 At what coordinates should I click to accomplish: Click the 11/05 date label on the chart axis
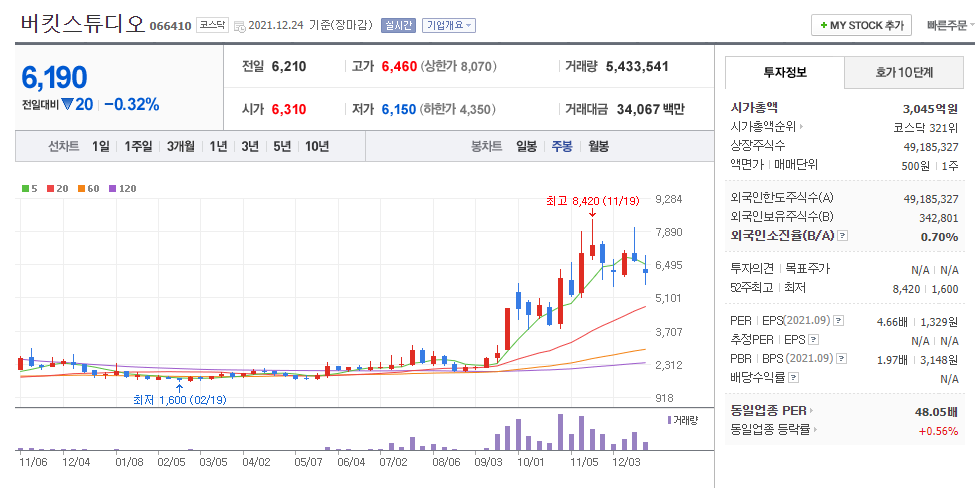click(x=584, y=463)
